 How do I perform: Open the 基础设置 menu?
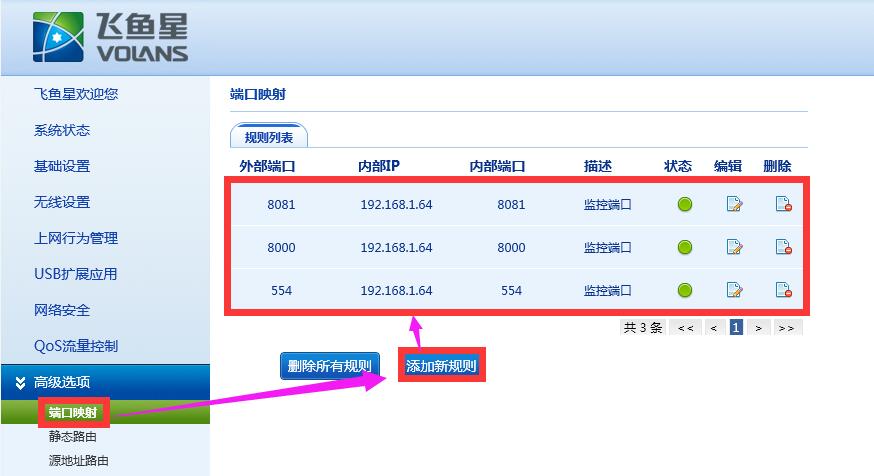click(x=62, y=166)
